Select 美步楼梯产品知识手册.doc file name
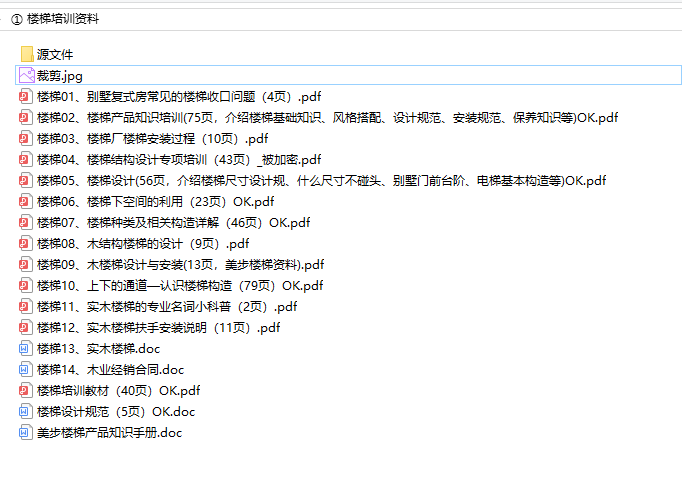The height and width of the screenshot is (483, 682). pyautogui.click(x=110, y=433)
